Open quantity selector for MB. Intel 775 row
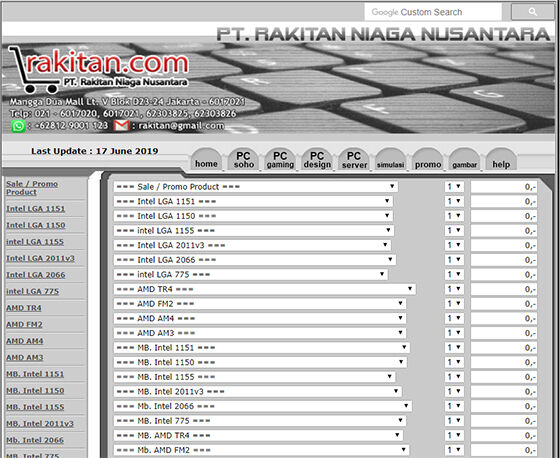This screenshot has height=458, width=560. [454, 421]
